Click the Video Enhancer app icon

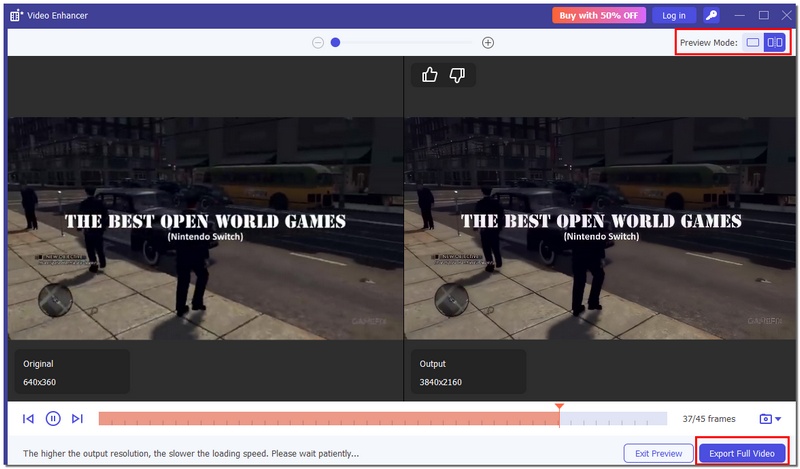pos(16,15)
